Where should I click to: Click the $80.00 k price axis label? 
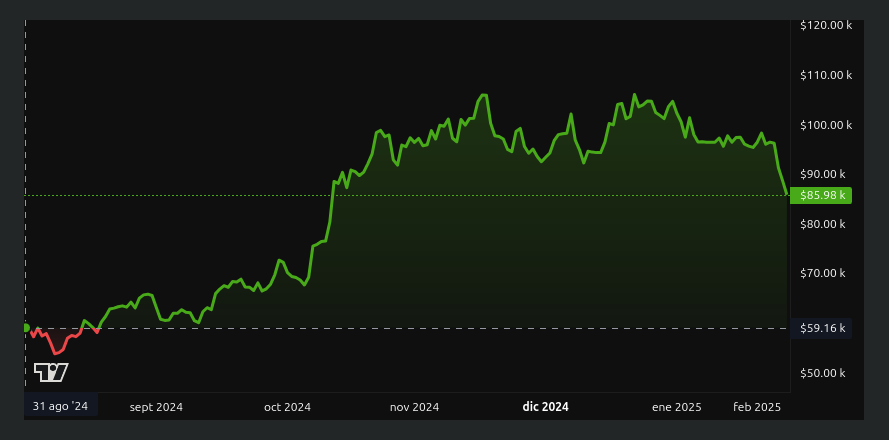coord(823,224)
